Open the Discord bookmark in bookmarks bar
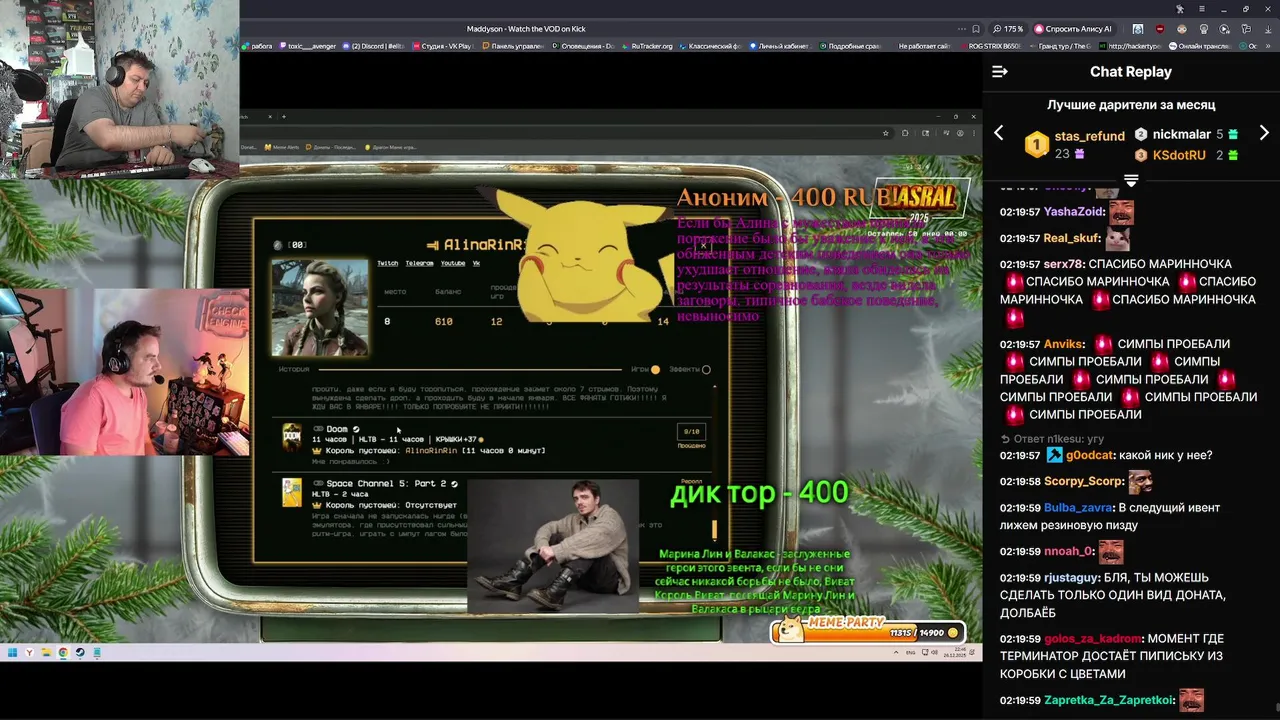1280x720 pixels. (x=374, y=46)
